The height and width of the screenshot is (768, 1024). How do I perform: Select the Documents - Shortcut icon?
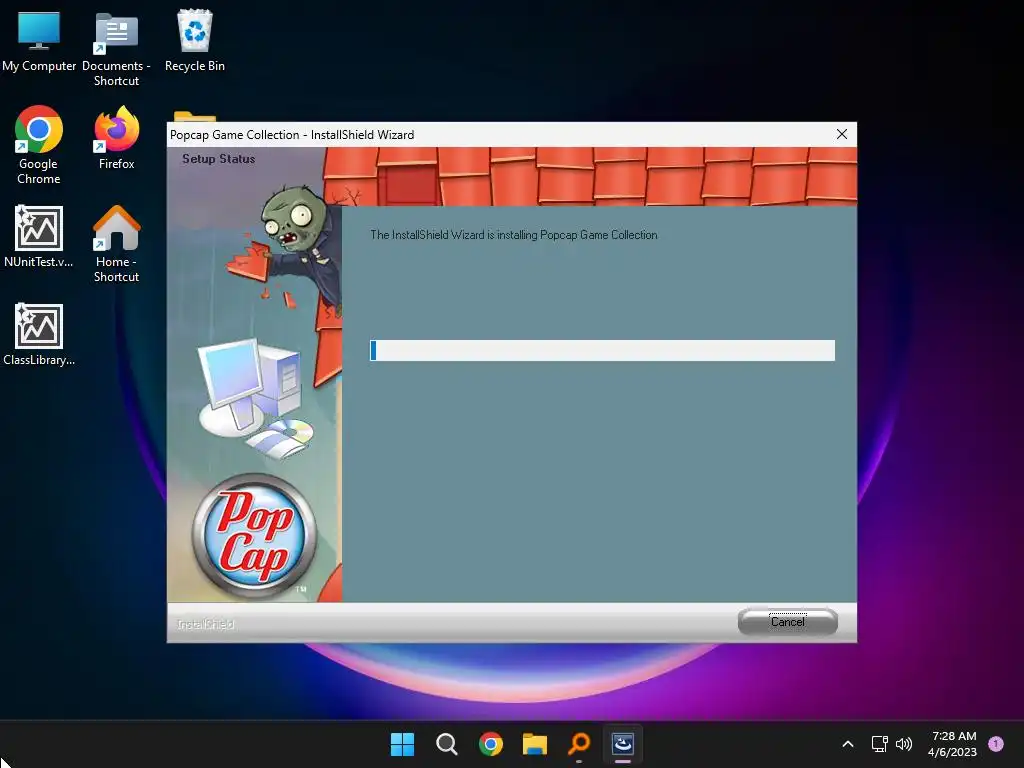tap(116, 50)
